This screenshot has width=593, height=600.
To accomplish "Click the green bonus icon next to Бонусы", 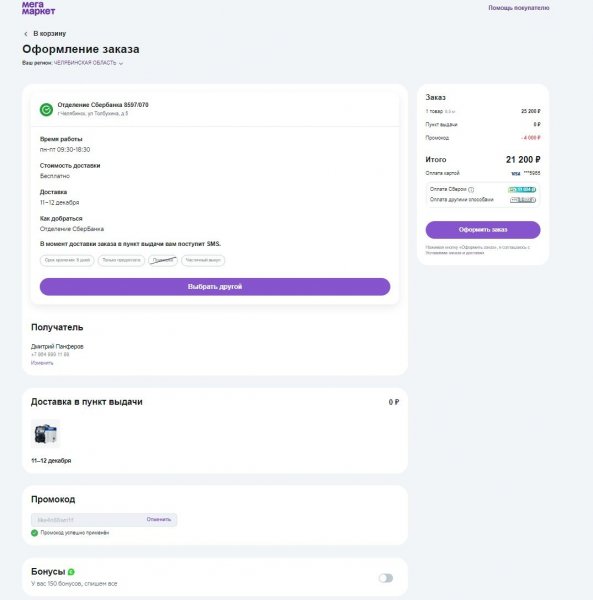I will 71,572.
